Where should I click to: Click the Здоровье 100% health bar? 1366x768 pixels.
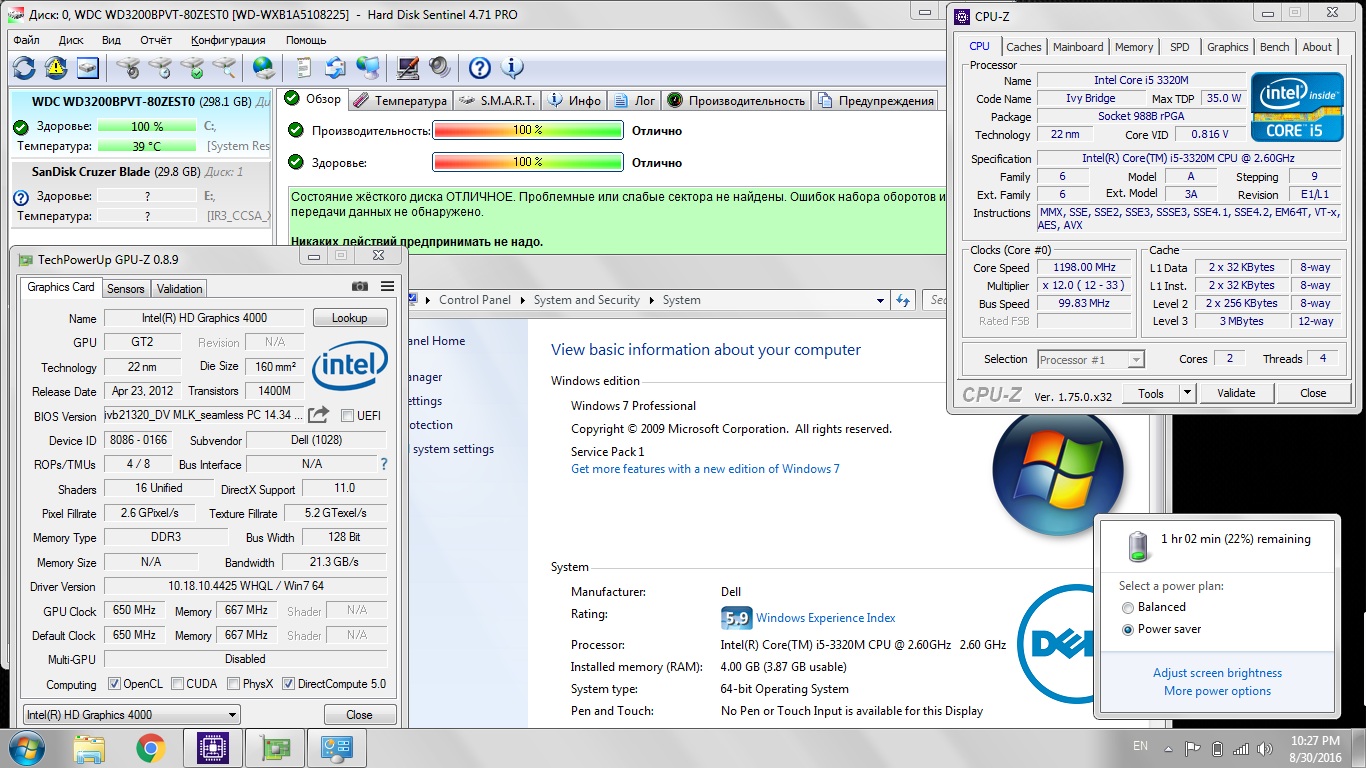coord(527,162)
